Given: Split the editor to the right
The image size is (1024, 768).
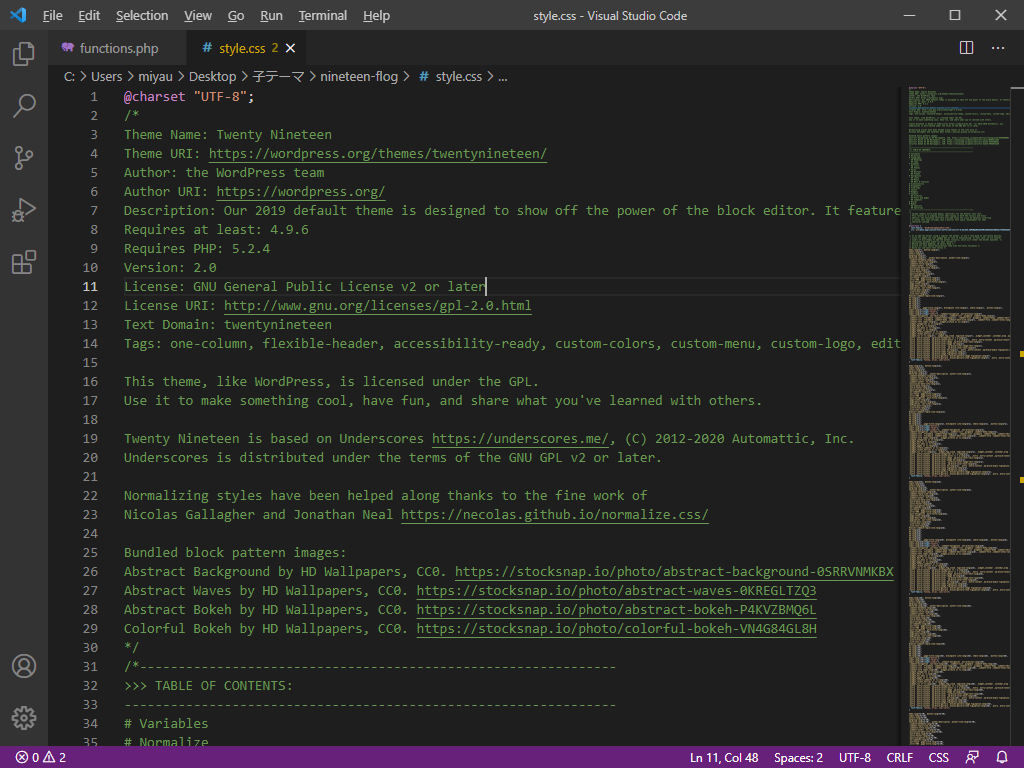Looking at the screenshot, I should (x=967, y=48).
